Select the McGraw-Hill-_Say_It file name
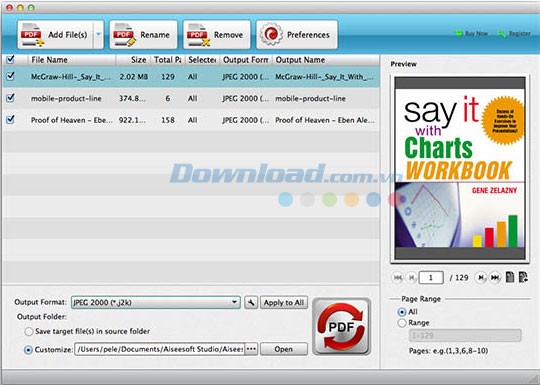This screenshot has width=540, height=385. pos(71,77)
